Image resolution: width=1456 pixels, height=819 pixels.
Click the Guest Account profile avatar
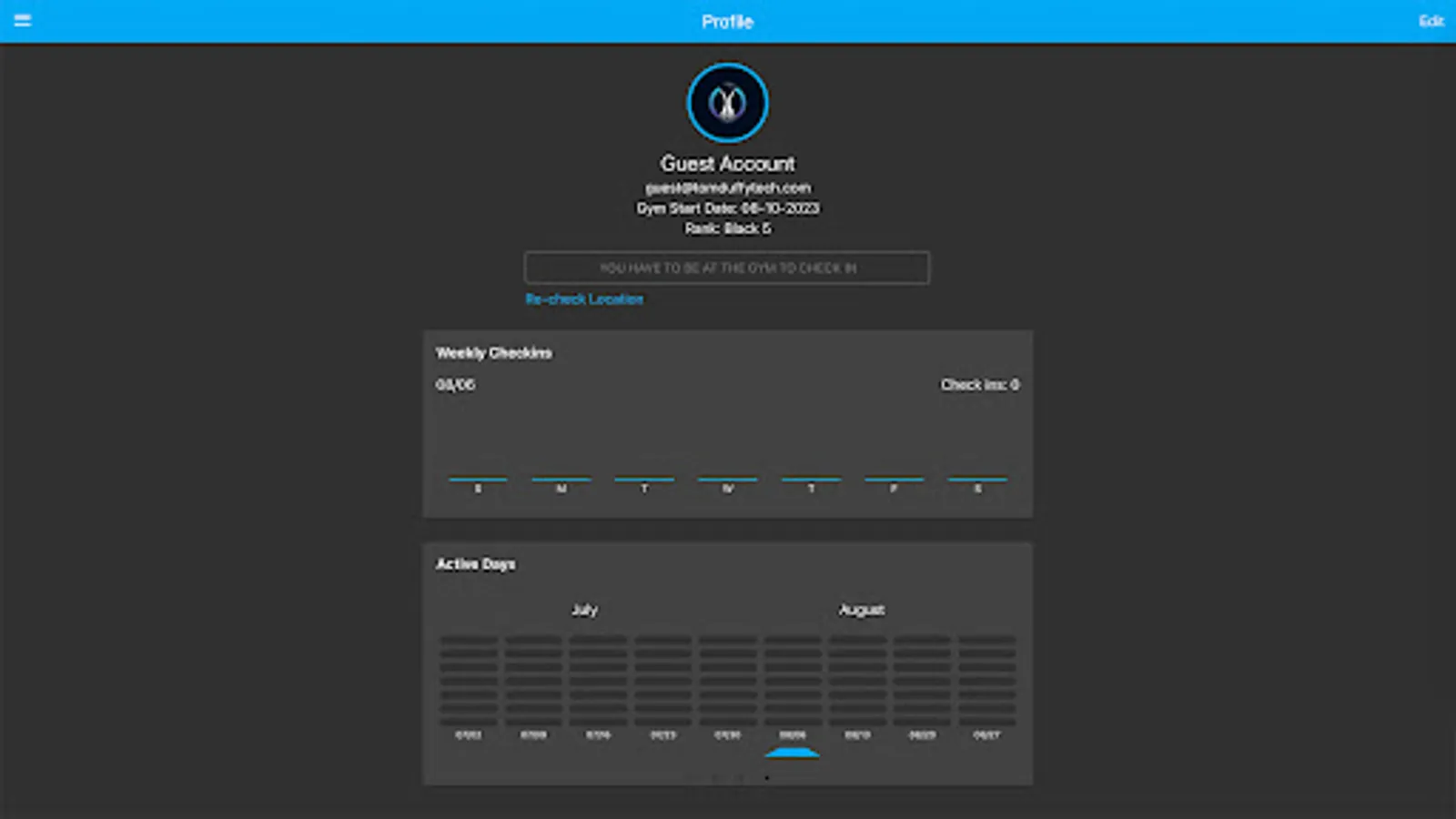coord(727,103)
